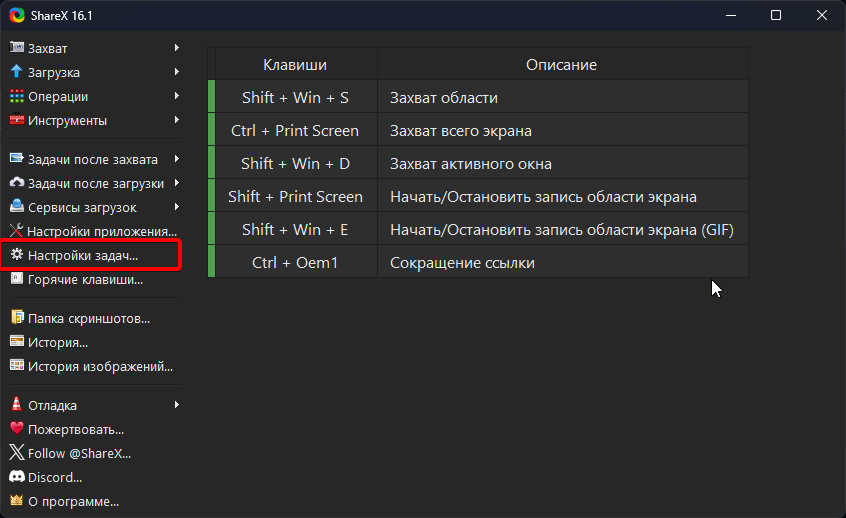Select the Ctrl + Oem1 cell
This screenshot has width=846, height=518.
point(296,262)
